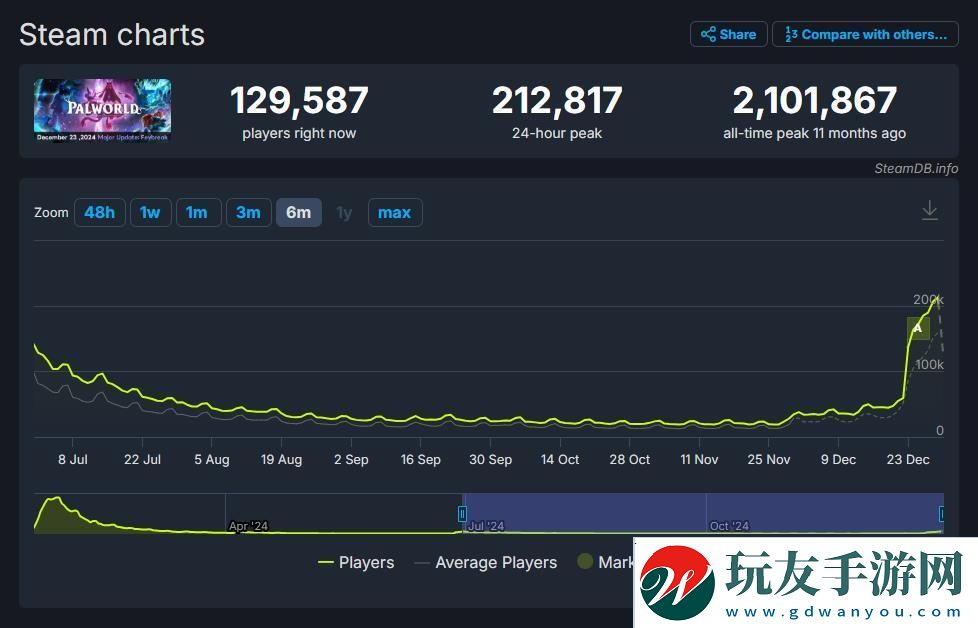Click the 30 Sep axis label
978x628 pixels.
490,460
